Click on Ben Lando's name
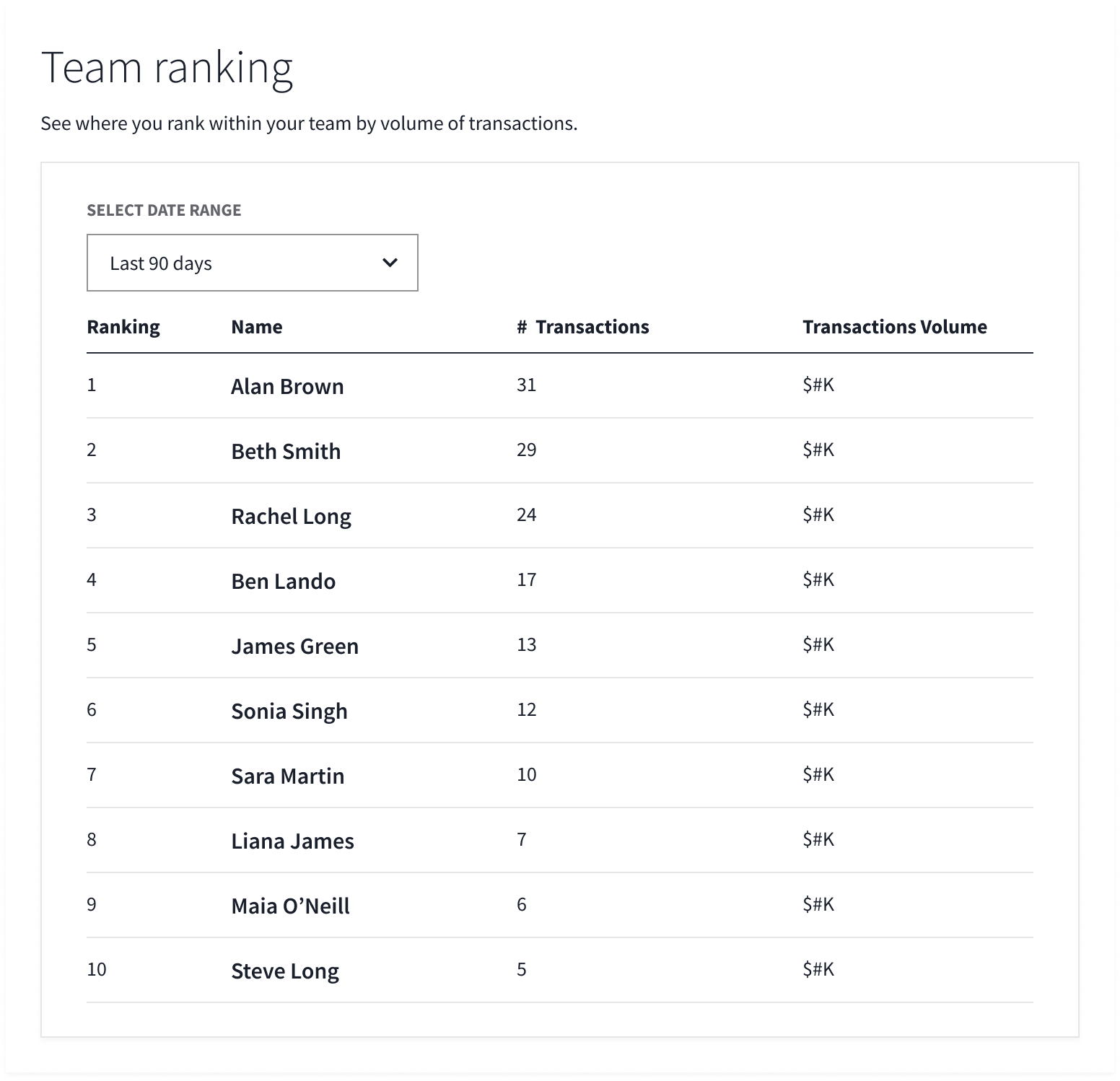Viewport: 1120px width, 1081px height. [284, 582]
